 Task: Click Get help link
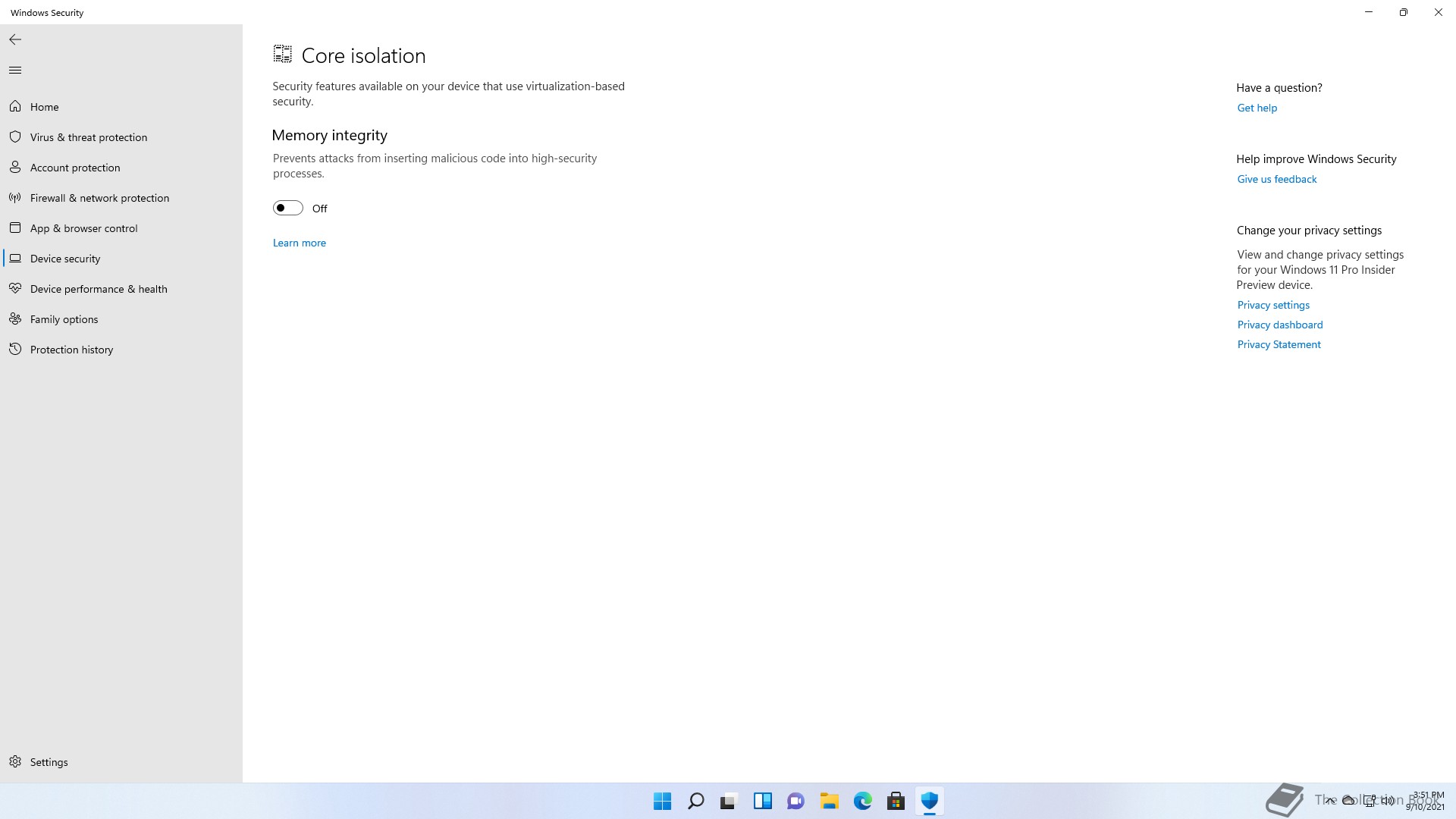click(x=1257, y=108)
